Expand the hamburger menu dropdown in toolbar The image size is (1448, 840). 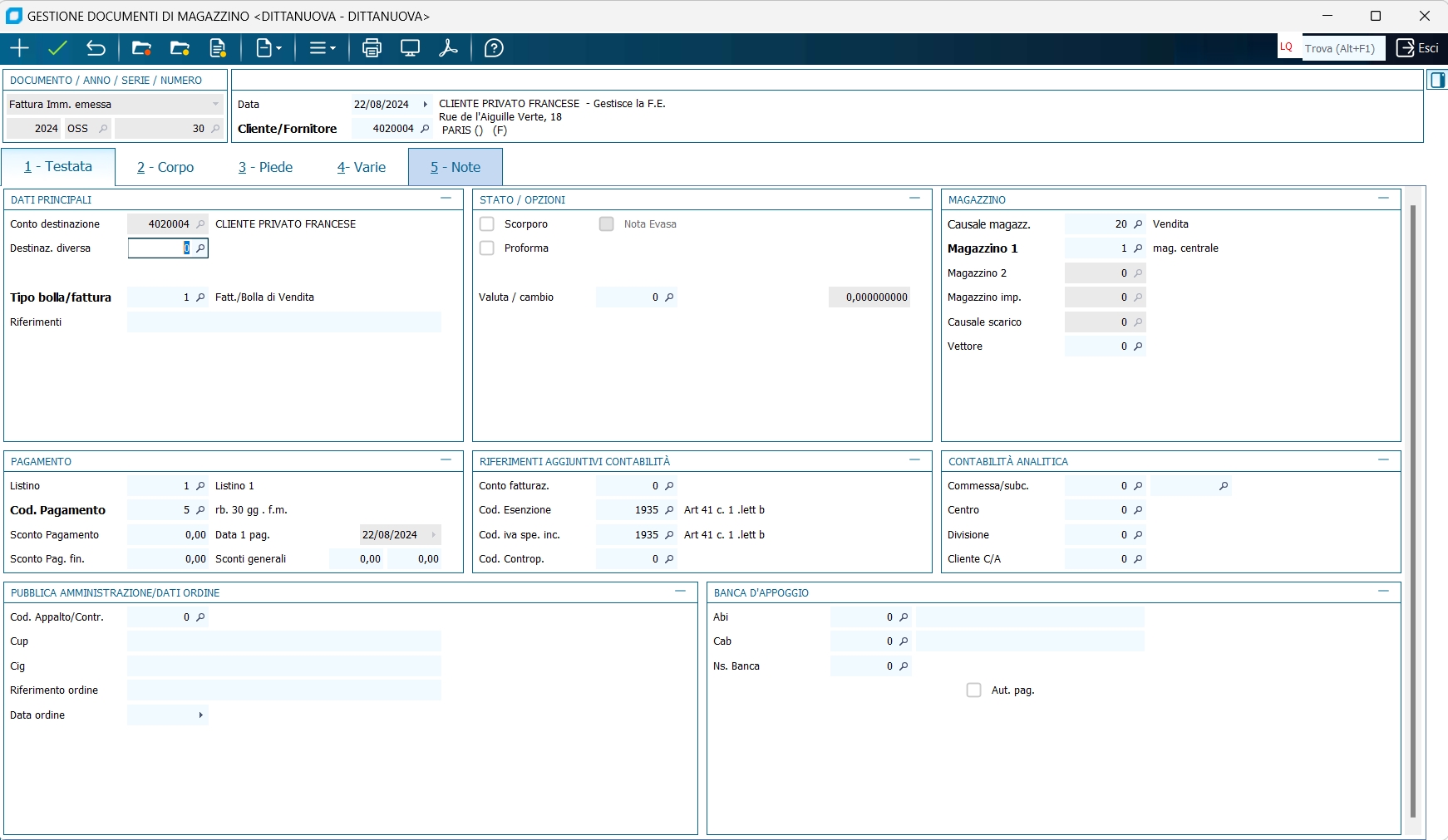point(322,48)
